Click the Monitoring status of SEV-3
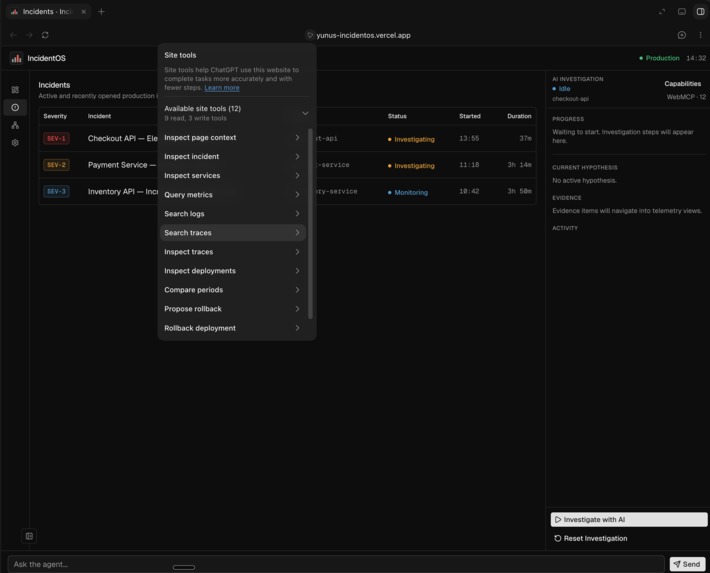Image resolution: width=710 pixels, height=573 pixels. 408,193
